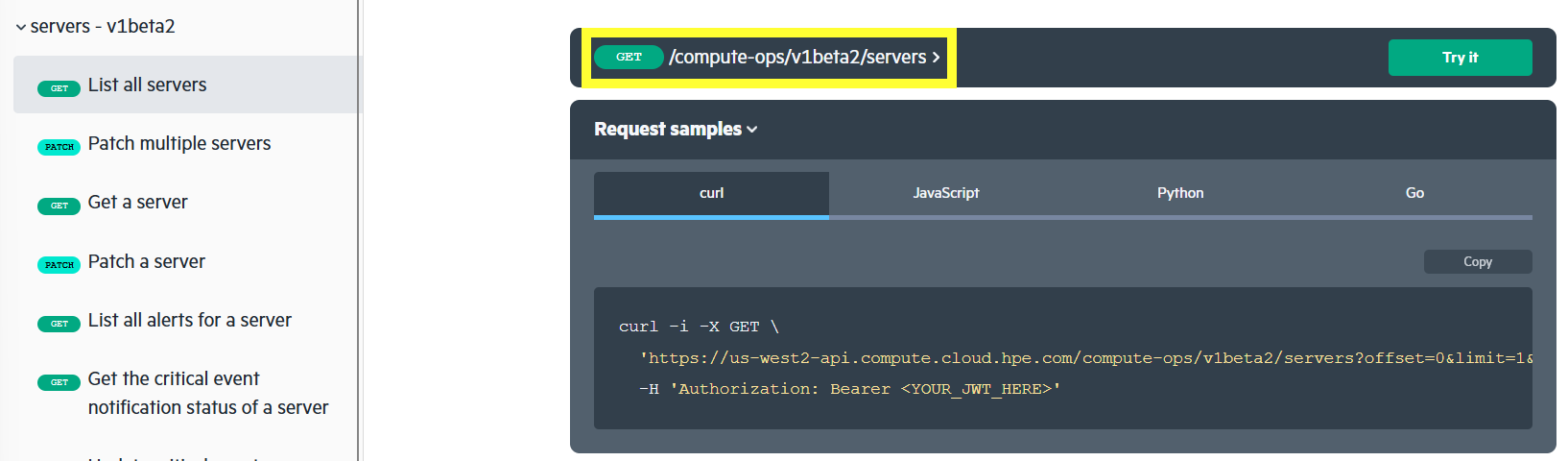Click the 'curl -i -X GET' line
1568x461 pixels.
pos(699,327)
